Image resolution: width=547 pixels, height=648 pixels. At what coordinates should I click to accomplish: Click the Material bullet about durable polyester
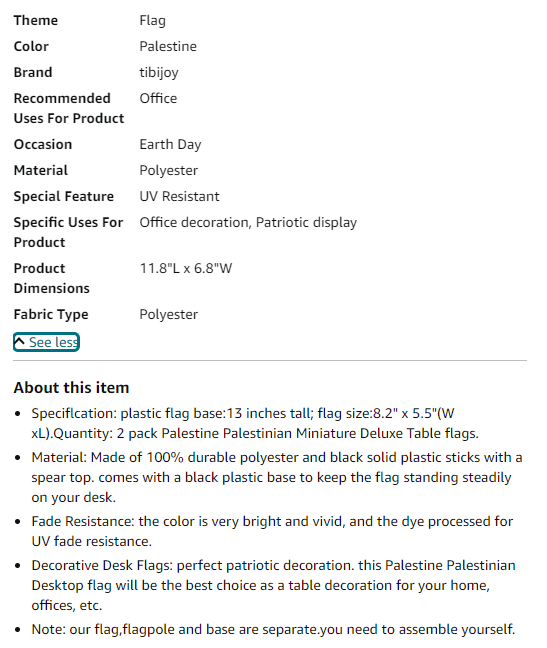(277, 477)
